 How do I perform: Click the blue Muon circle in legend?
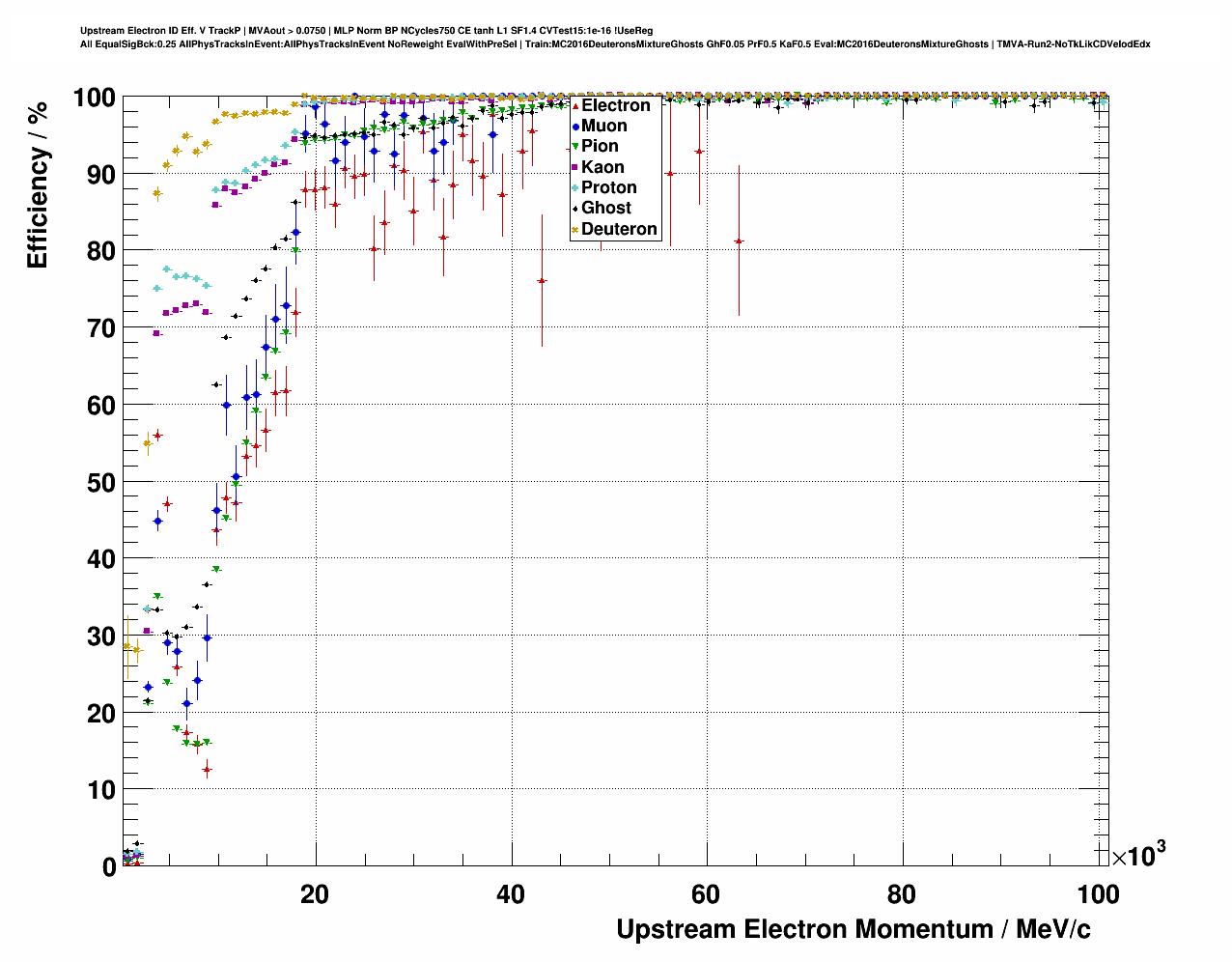pos(575,126)
